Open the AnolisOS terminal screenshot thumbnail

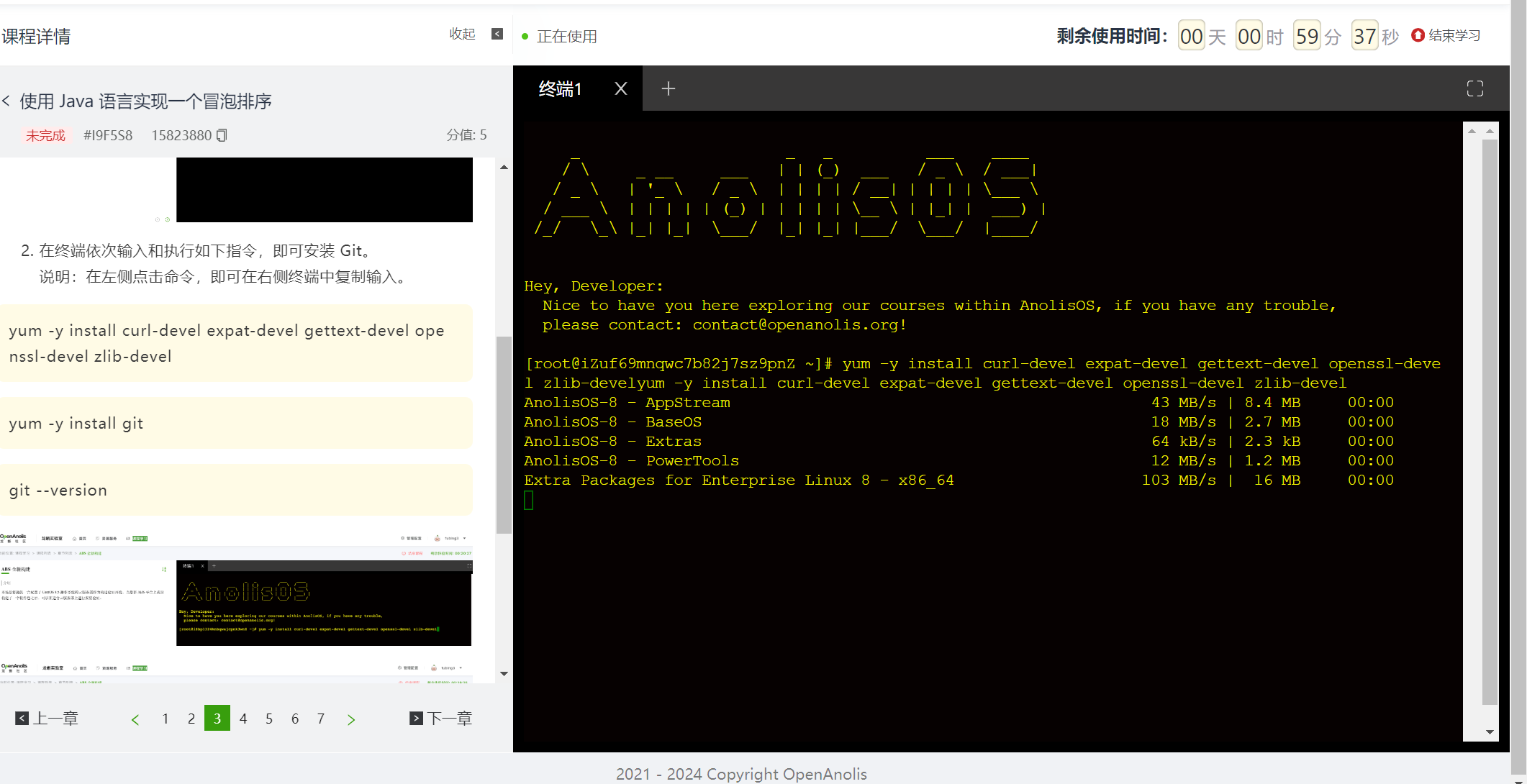(236, 590)
